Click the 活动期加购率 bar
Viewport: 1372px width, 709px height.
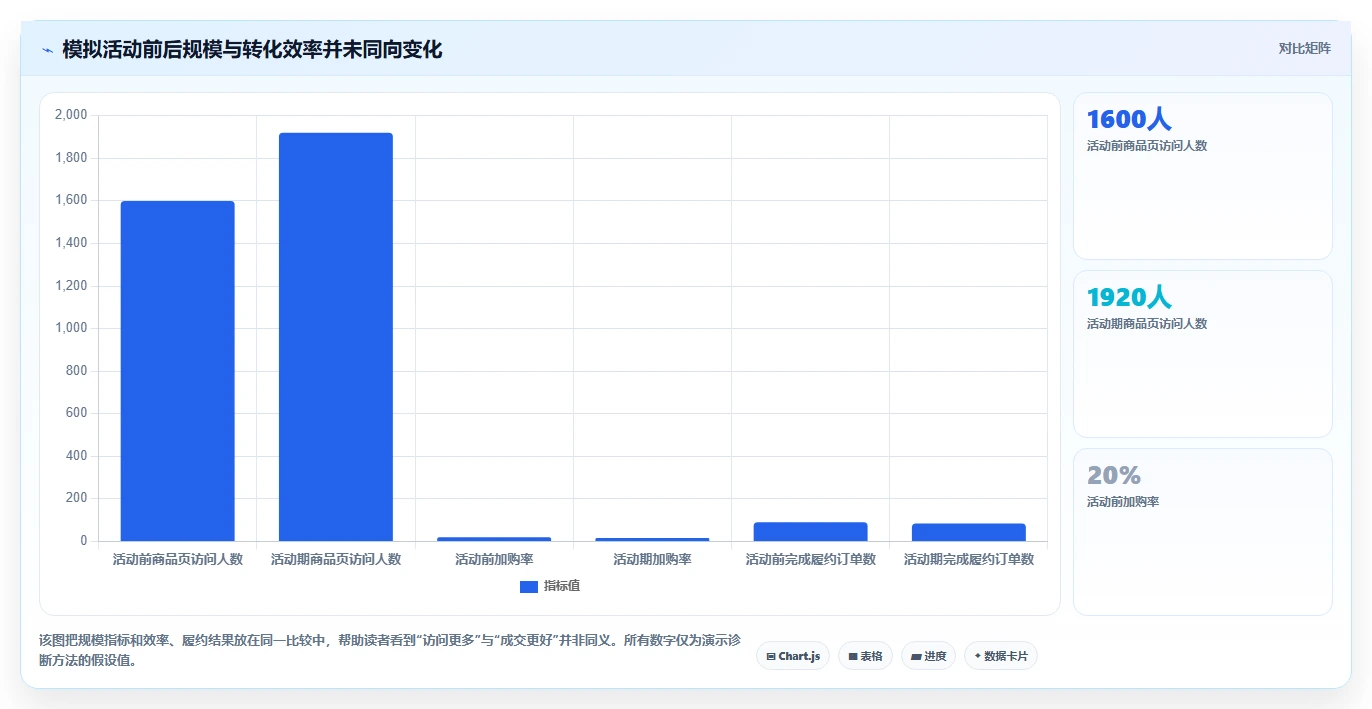click(652, 539)
